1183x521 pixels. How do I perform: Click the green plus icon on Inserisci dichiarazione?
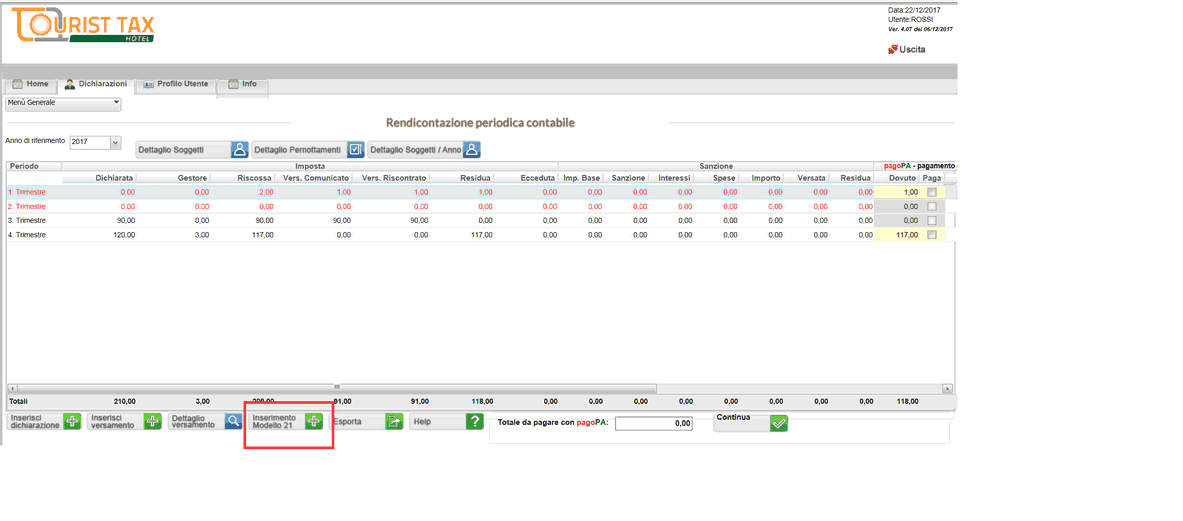point(72,422)
